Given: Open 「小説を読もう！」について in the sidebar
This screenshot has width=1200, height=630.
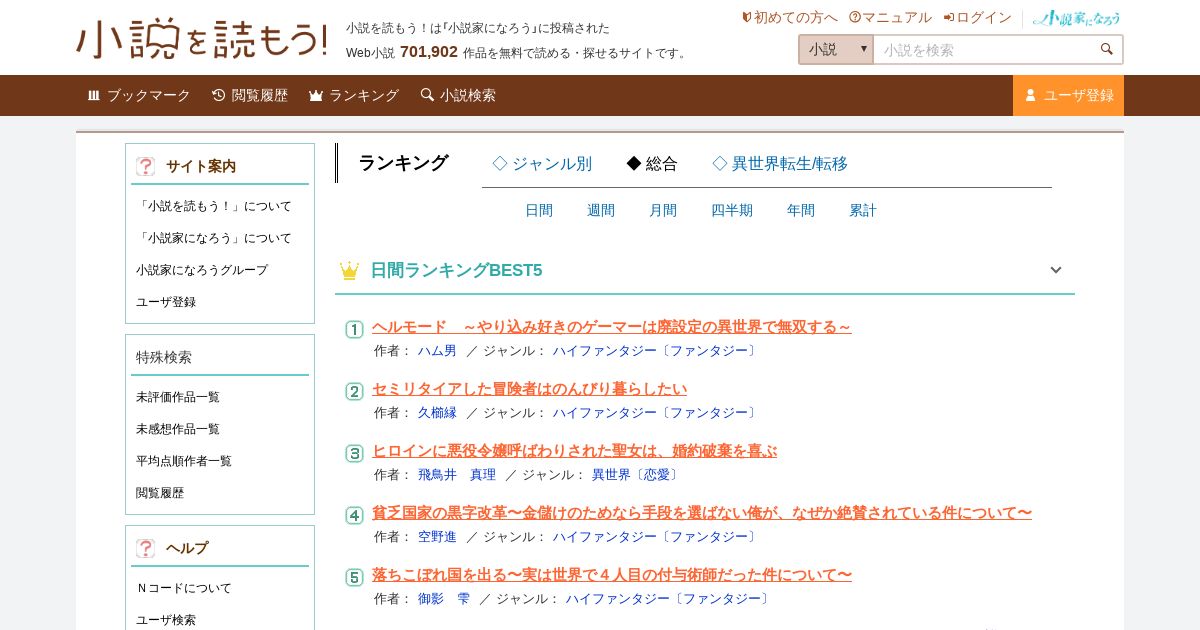Looking at the screenshot, I should pos(214,206).
